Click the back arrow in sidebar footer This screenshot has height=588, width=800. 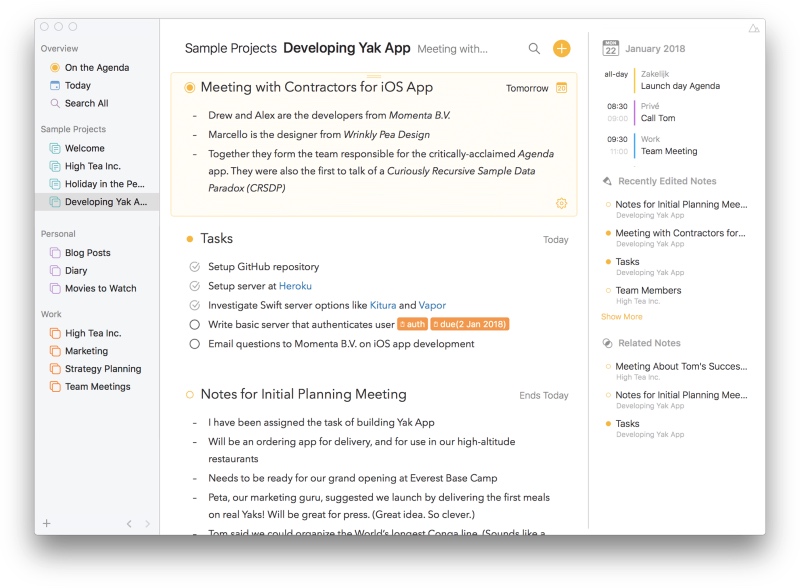(x=128, y=523)
